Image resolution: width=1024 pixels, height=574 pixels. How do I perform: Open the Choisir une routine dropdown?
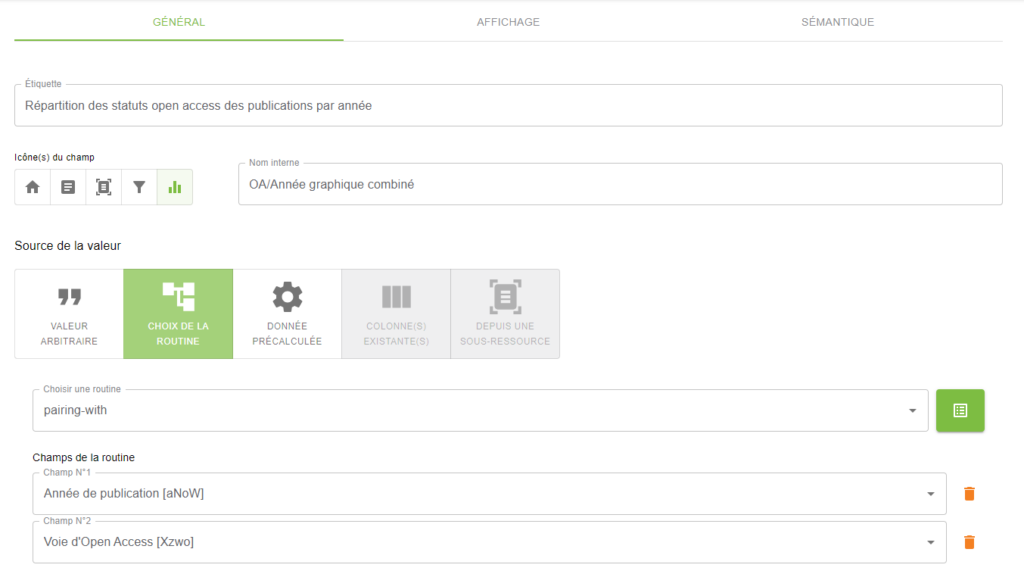tap(480, 410)
